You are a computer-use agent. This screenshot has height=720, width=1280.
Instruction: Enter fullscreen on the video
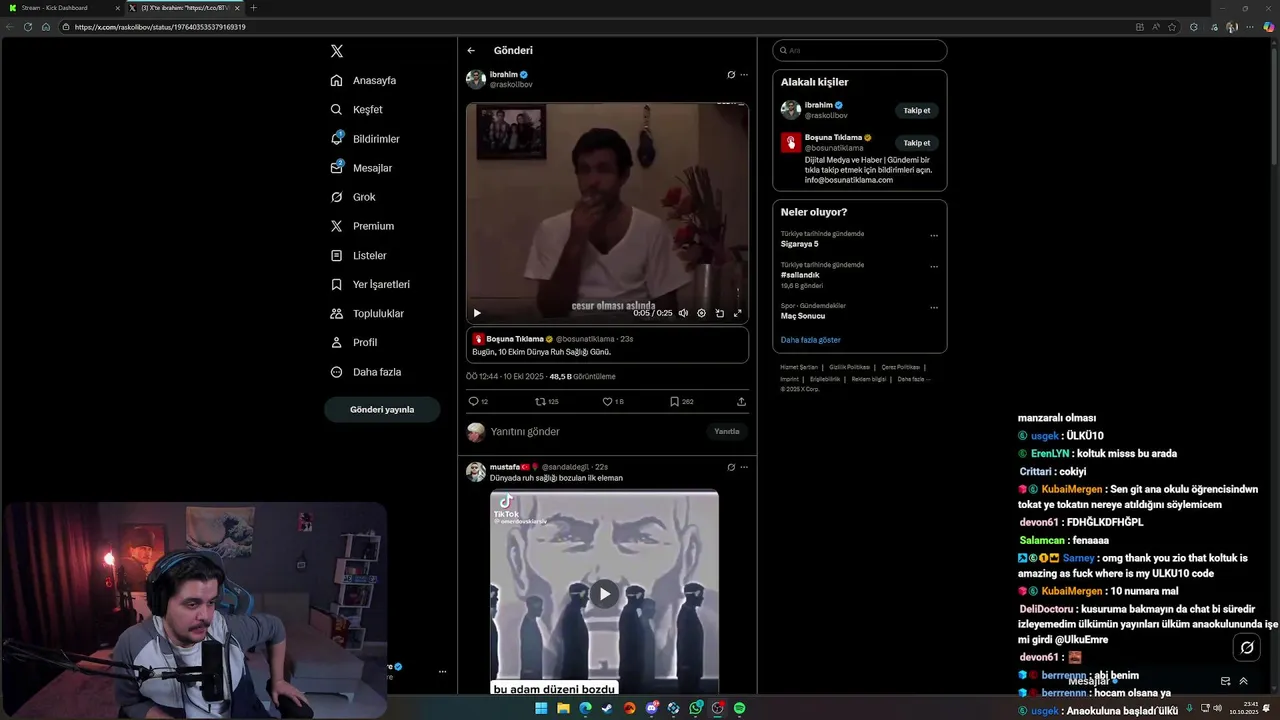click(x=738, y=313)
